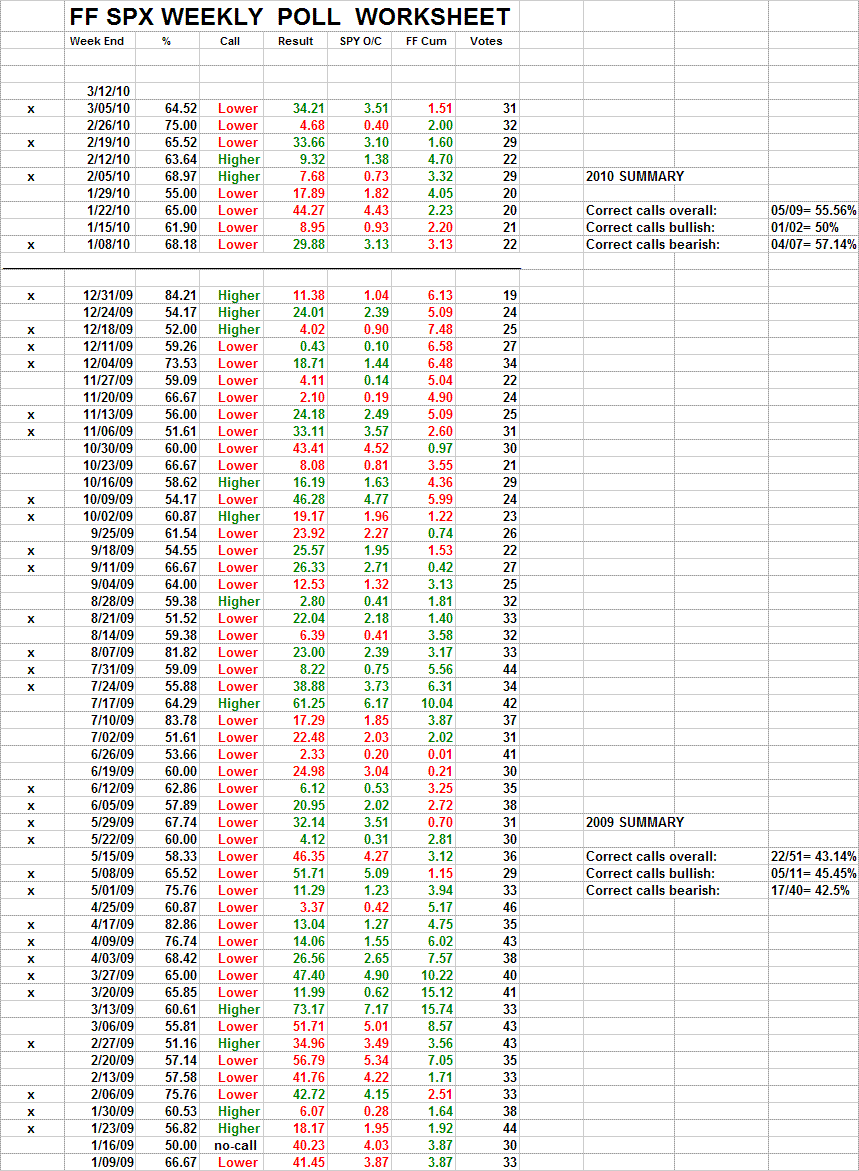The image size is (859, 1171).
Task: Select the Higher call in the 10/16/09 row
Action: coord(239,482)
